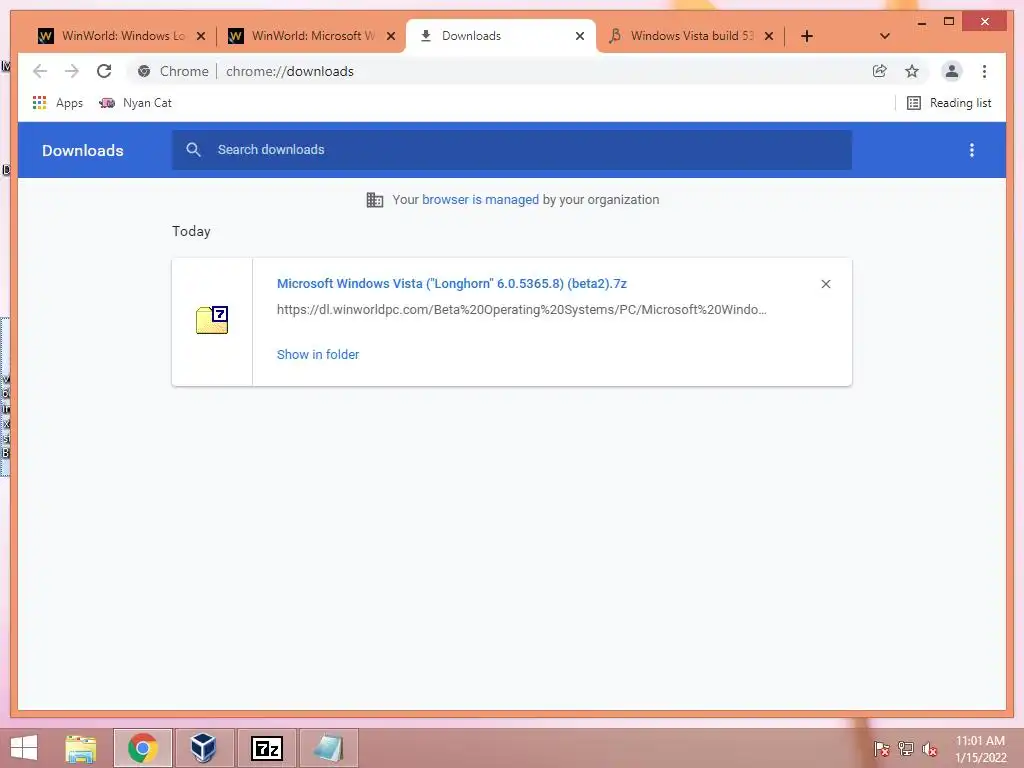Minimize the Chrome window
The width and height of the screenshot is (1024, 768).
921,22
